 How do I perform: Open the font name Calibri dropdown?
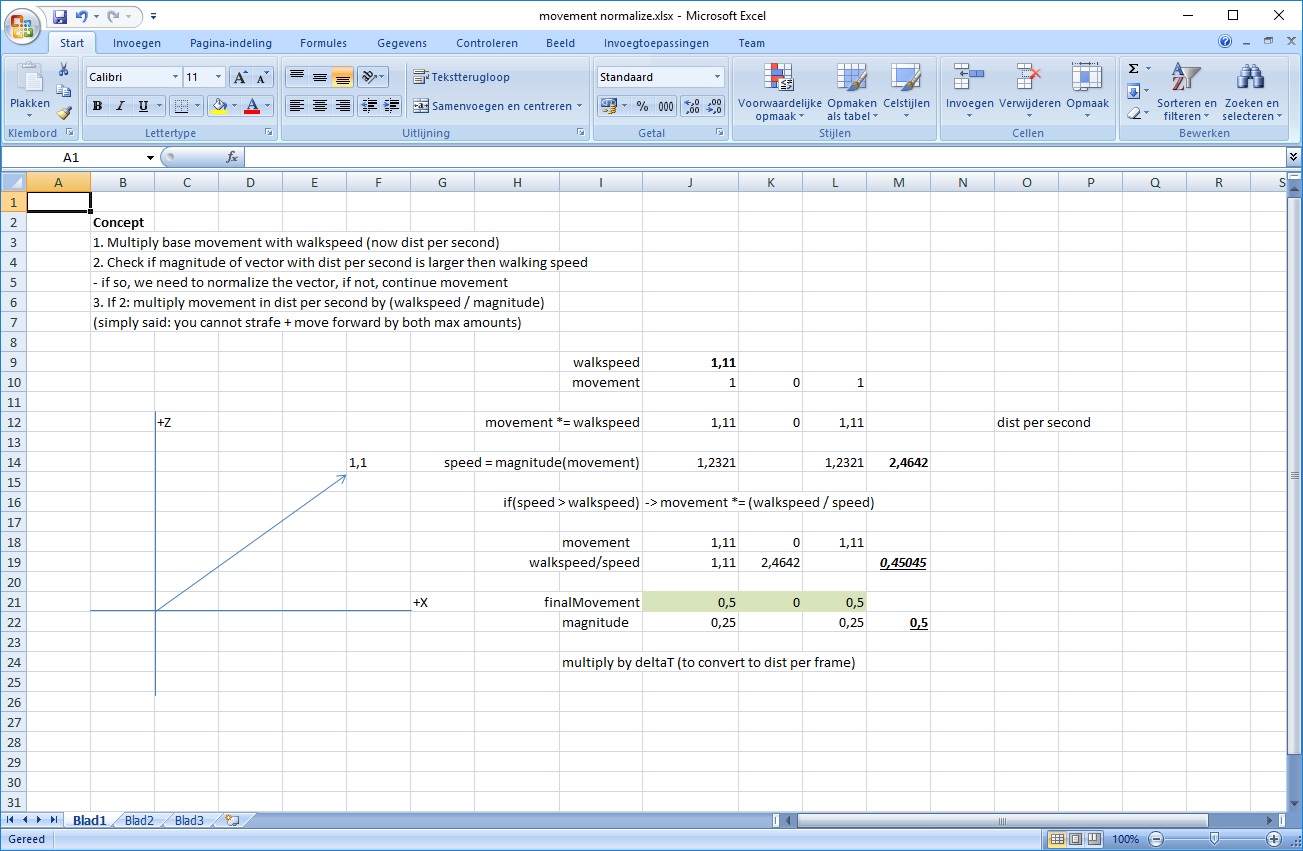click(x=175, y=77)
